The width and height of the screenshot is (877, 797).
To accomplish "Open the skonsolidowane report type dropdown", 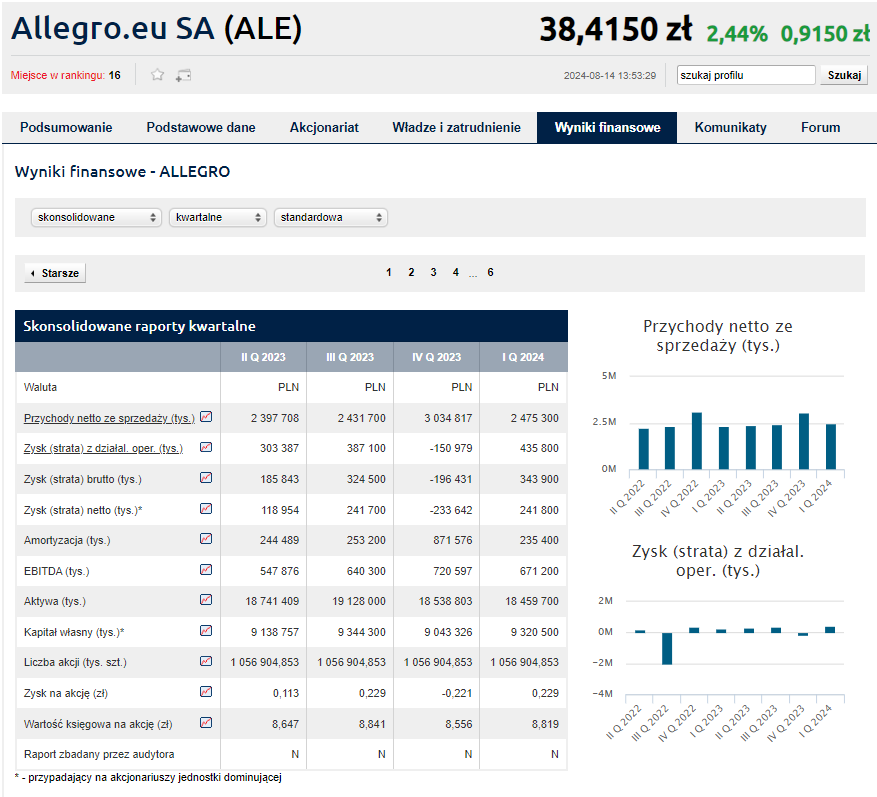I will 96,218.
